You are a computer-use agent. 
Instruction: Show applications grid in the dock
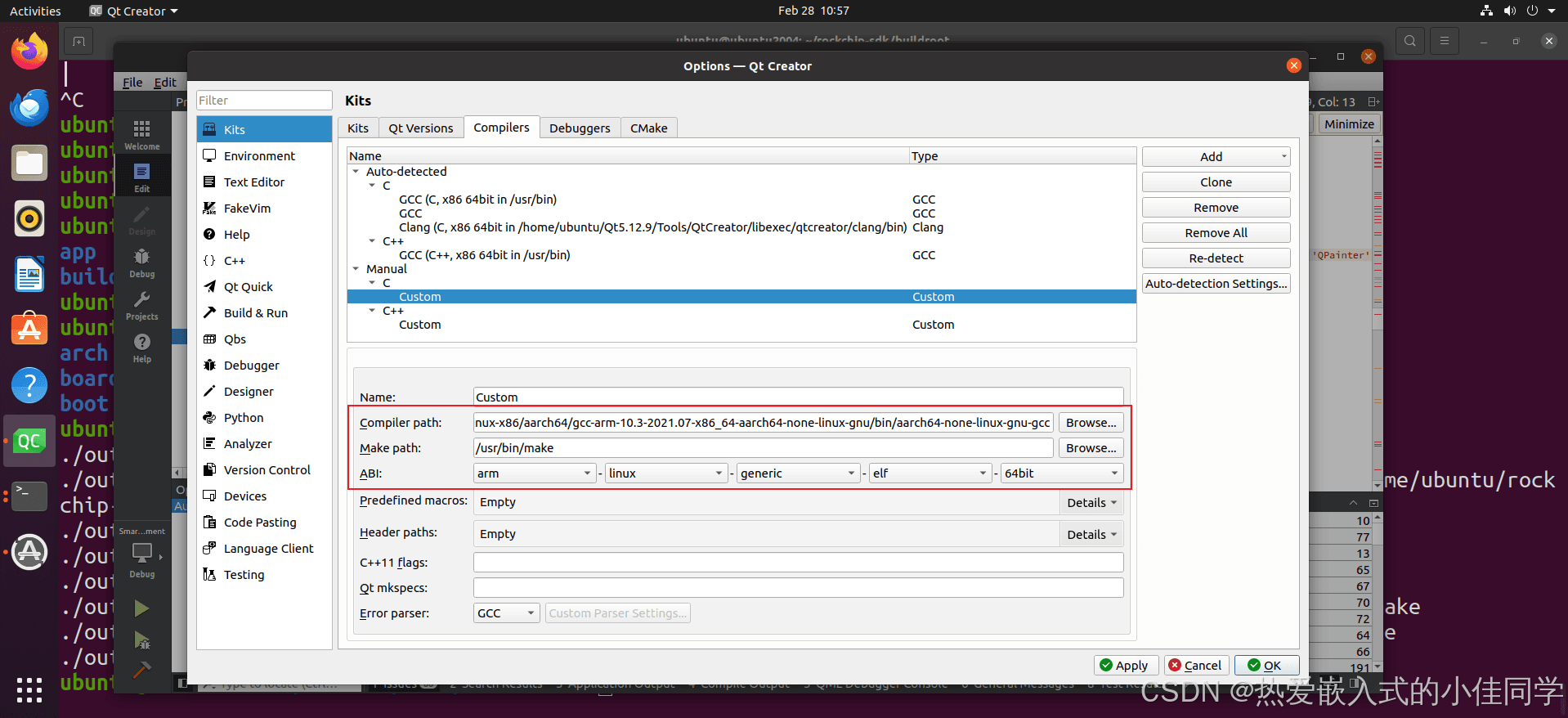pyautogui.click(x=29, y=689)
